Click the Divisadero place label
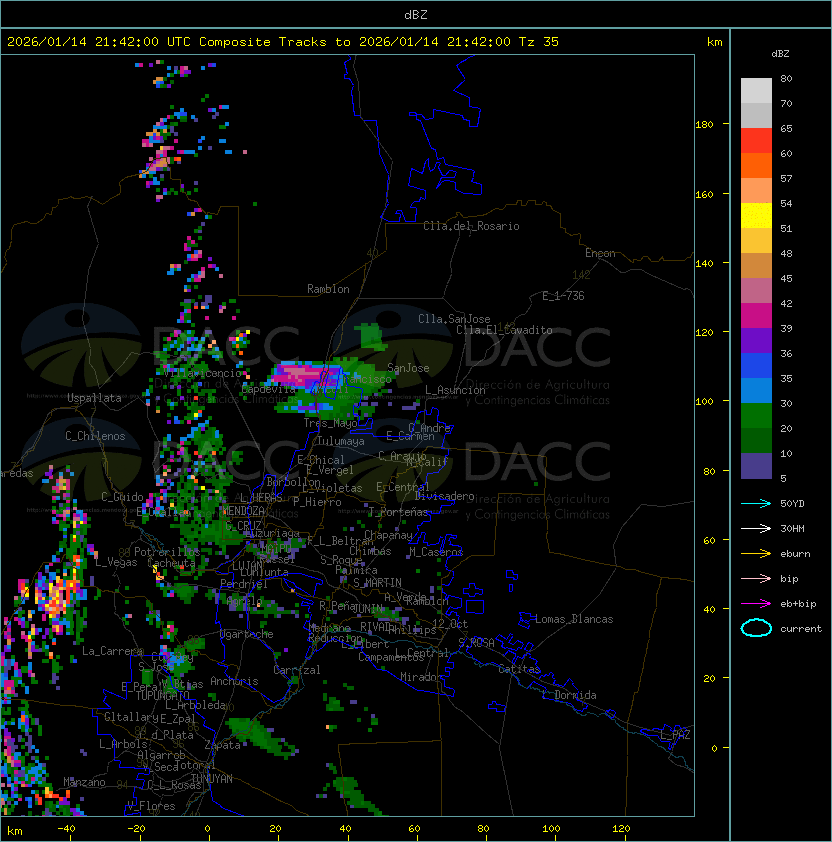 click(444, 496)
